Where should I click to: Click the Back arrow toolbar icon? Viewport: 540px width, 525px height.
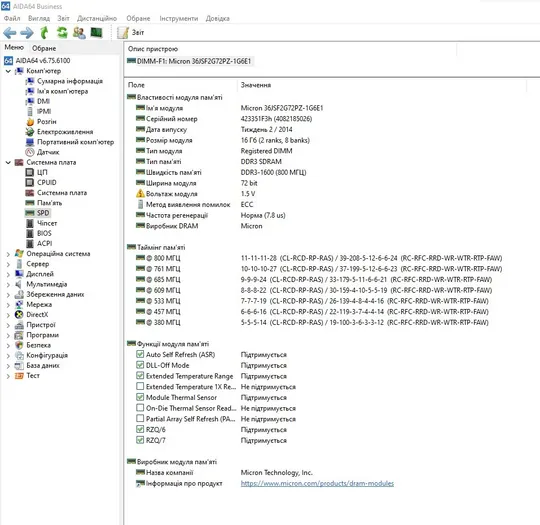[10, 33]
